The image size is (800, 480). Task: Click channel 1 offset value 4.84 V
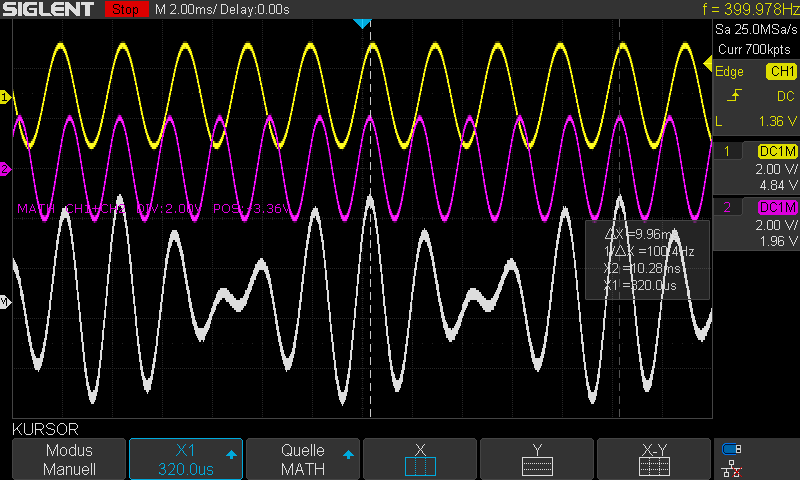778,185
